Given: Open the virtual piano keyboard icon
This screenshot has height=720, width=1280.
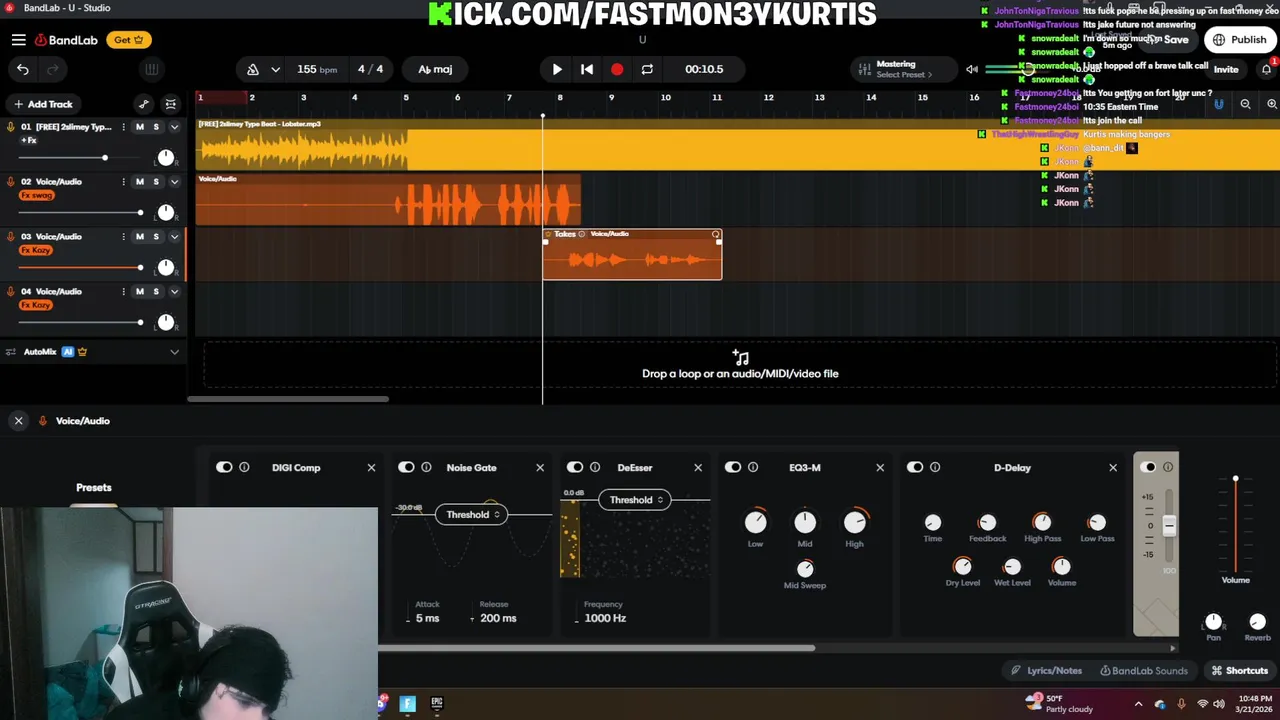Looking at the screenshot, I should 152,69.
